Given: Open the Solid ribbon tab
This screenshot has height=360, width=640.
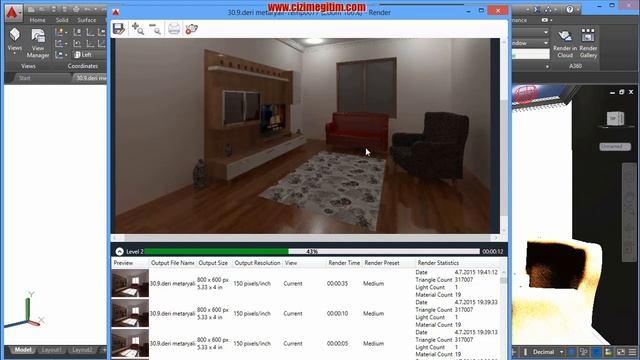Looking at the screenshot, I should 62,20.
